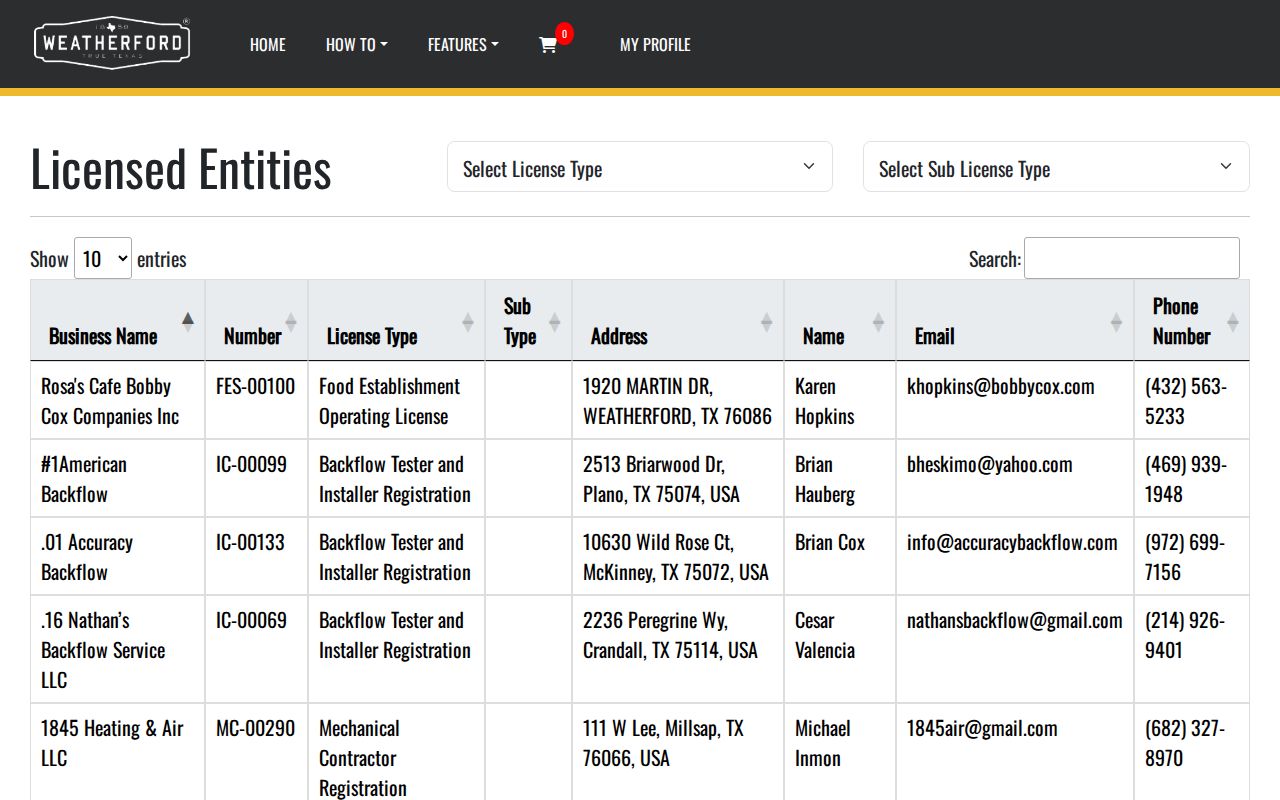Click the name Brian Hauberg
The width and height of the screenshot is (1280, 800).
tap(826, 479)
